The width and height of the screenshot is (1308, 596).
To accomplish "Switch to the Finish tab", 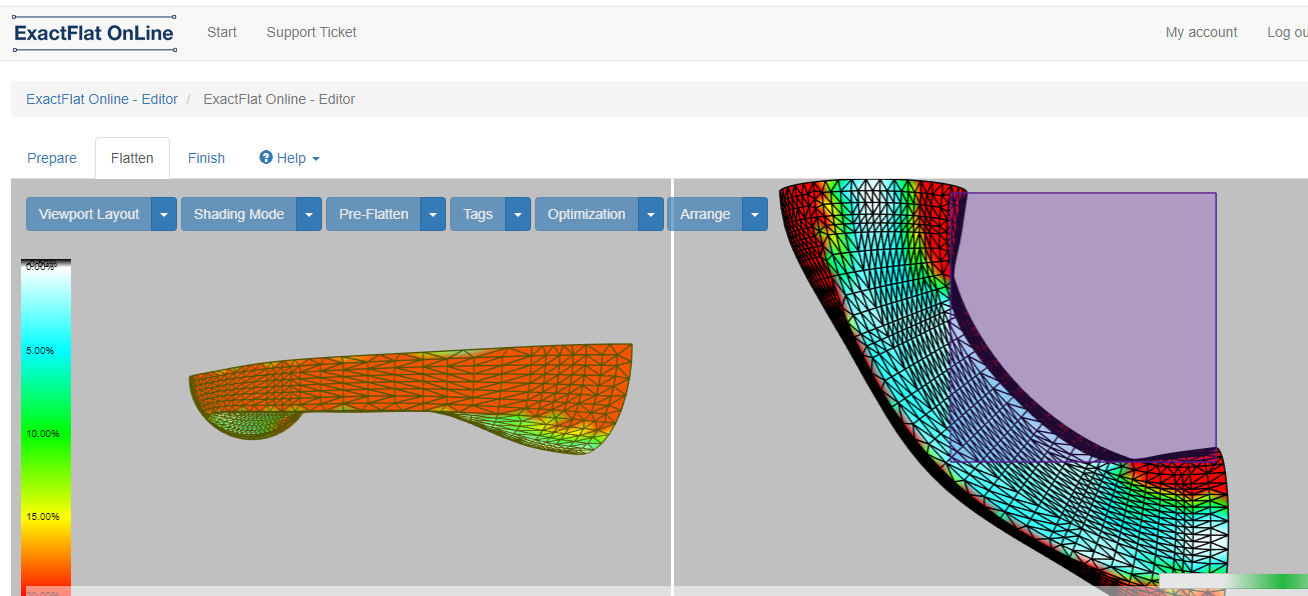I will [206, 158].
